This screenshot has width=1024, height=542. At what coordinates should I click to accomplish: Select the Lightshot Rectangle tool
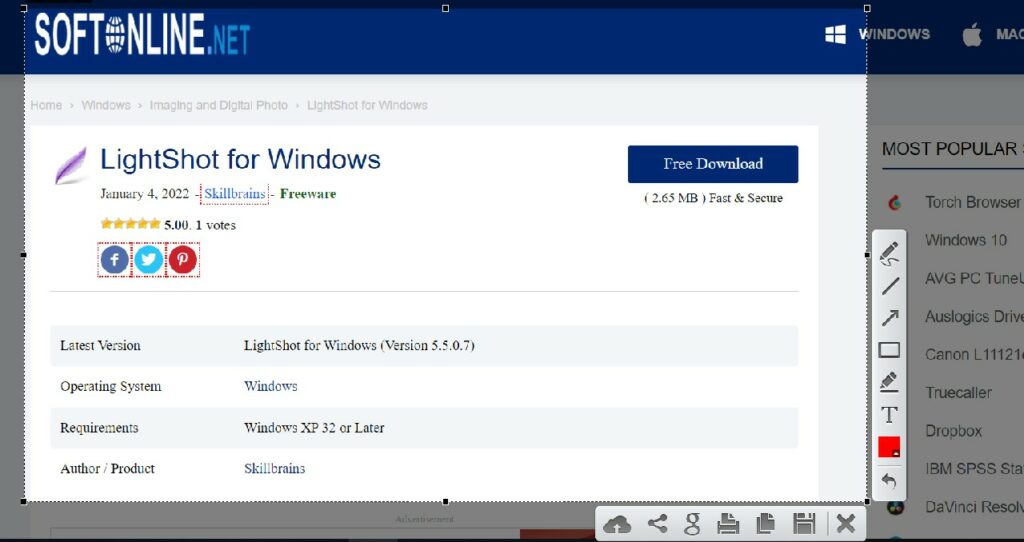point(889,350)
